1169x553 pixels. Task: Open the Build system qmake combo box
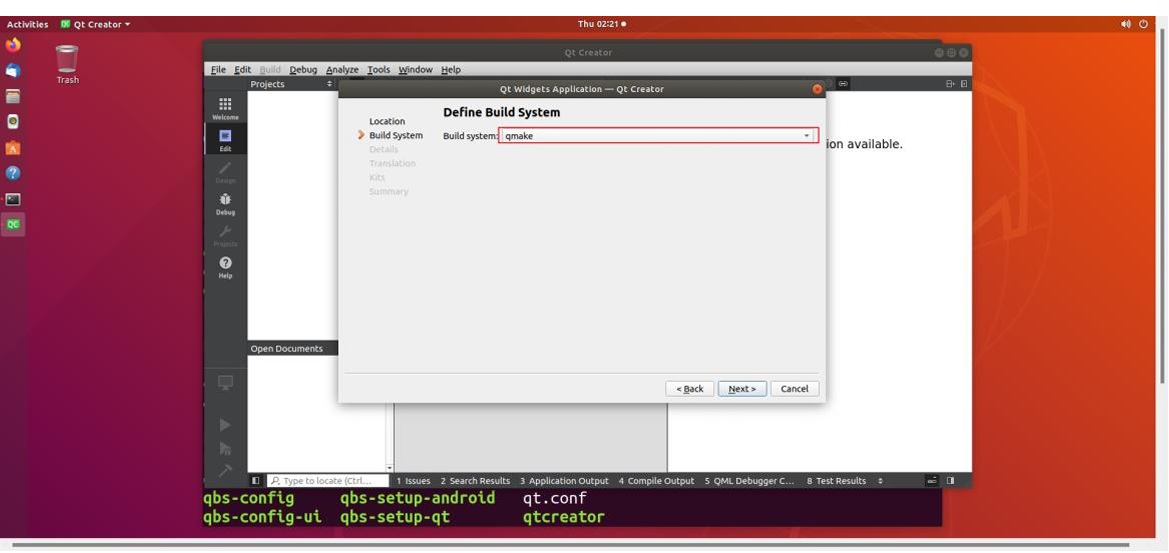[x=659, y=136]
